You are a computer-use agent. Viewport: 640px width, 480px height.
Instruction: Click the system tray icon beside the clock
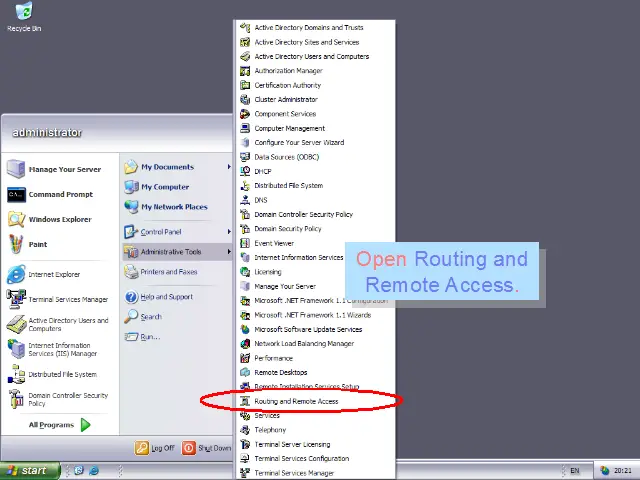coord(604,471)
